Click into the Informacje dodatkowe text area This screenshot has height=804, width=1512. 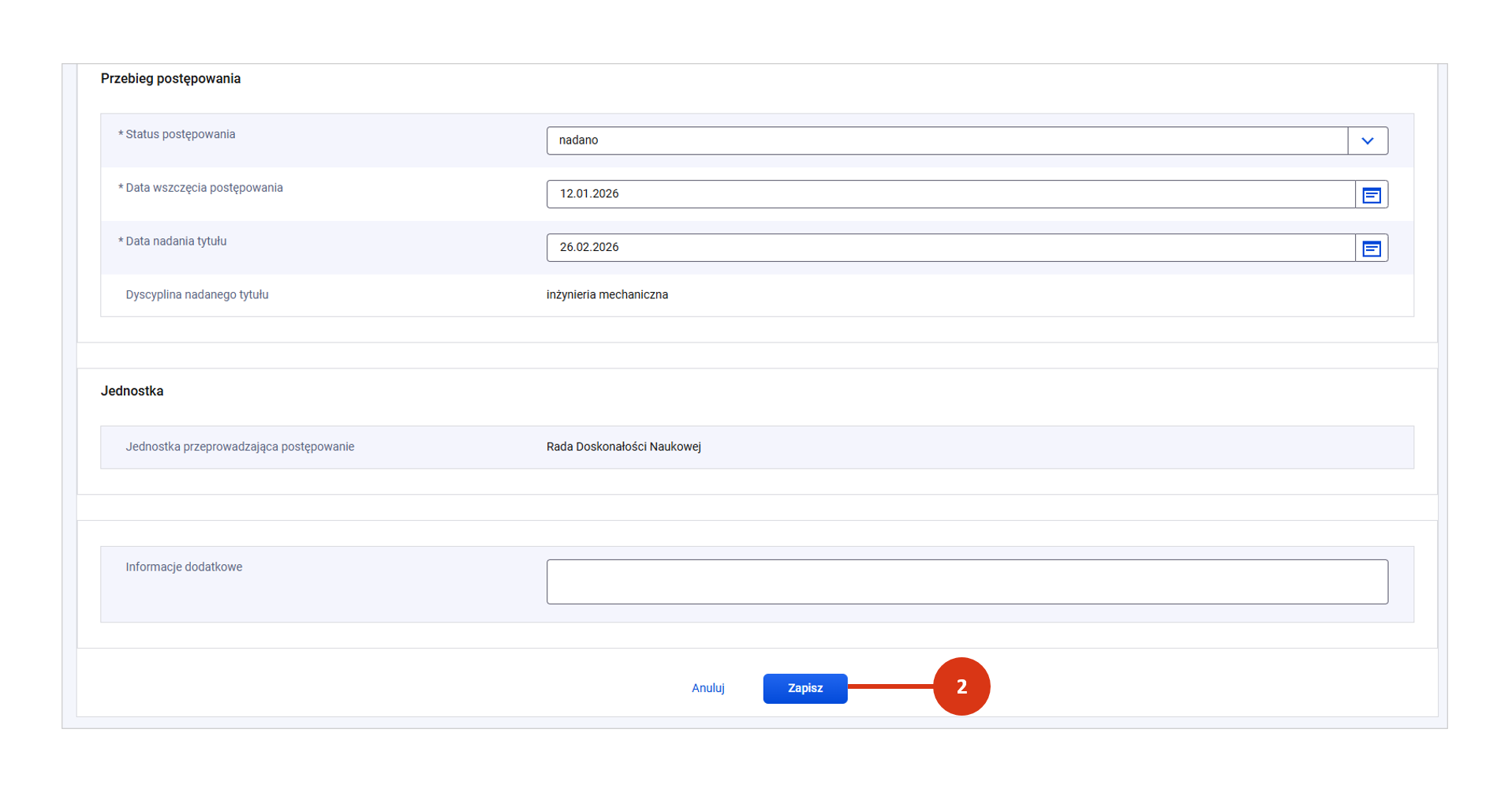966,582
